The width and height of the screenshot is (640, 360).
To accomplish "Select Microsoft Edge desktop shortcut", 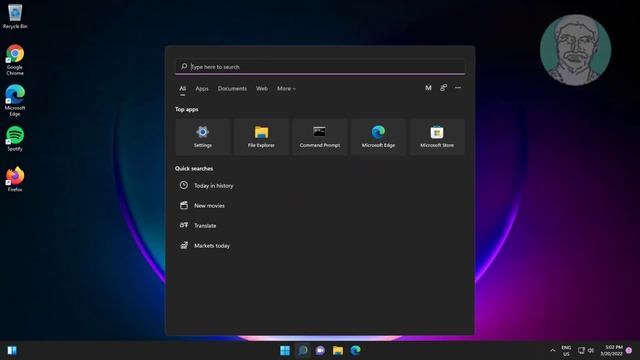I will click(15, 100).
